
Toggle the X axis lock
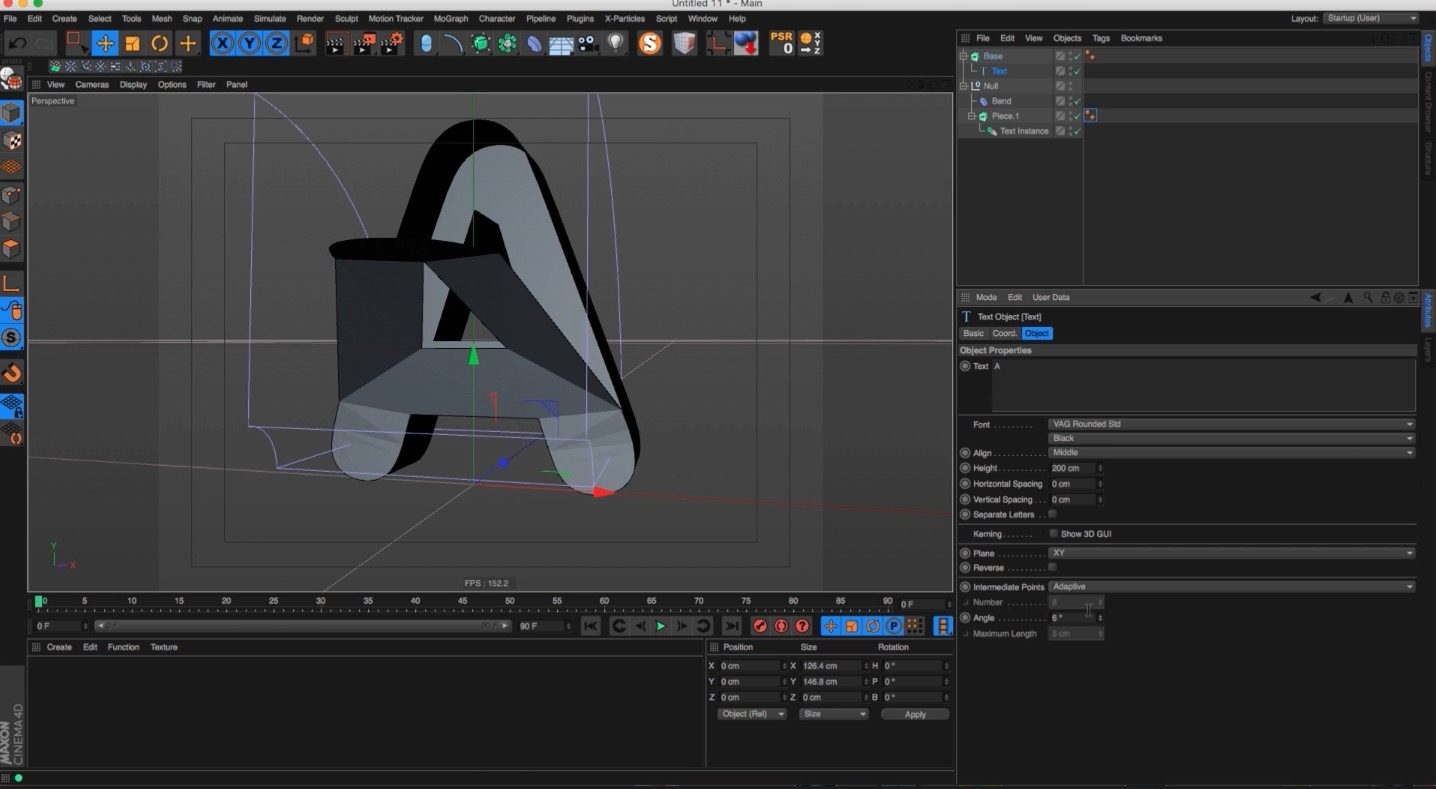click(222, 43)
